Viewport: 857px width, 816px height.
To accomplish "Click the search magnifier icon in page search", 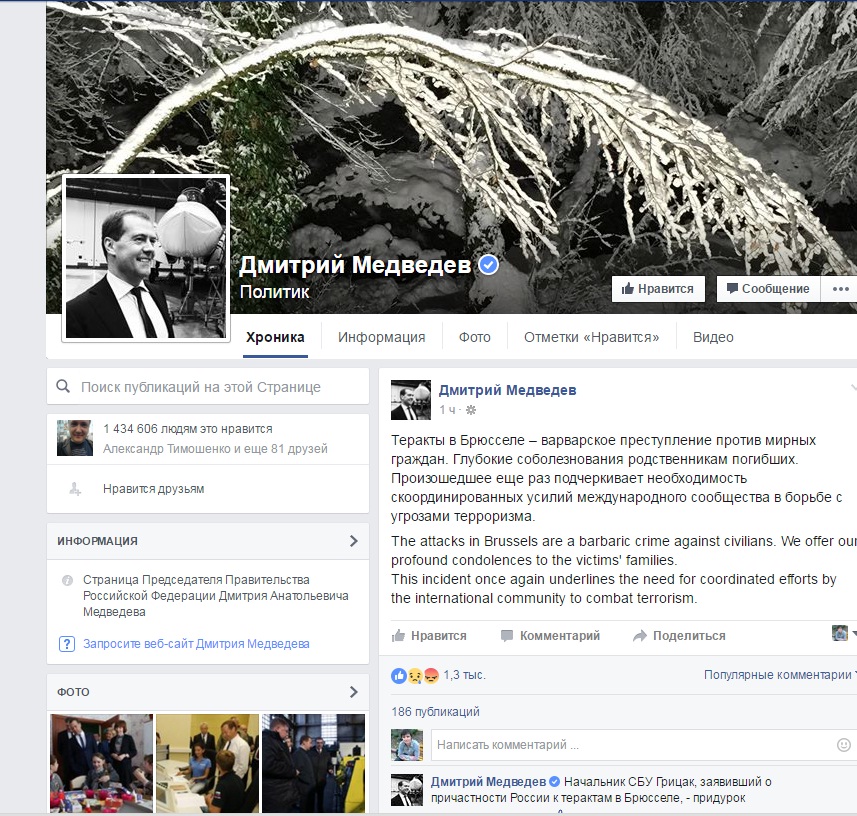I will [63, 387].
